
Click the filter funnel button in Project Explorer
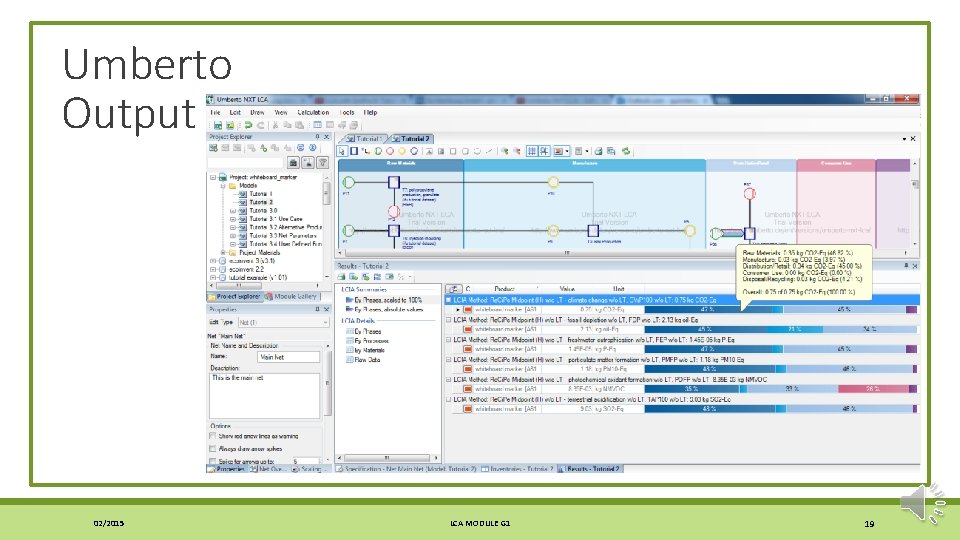323,162
